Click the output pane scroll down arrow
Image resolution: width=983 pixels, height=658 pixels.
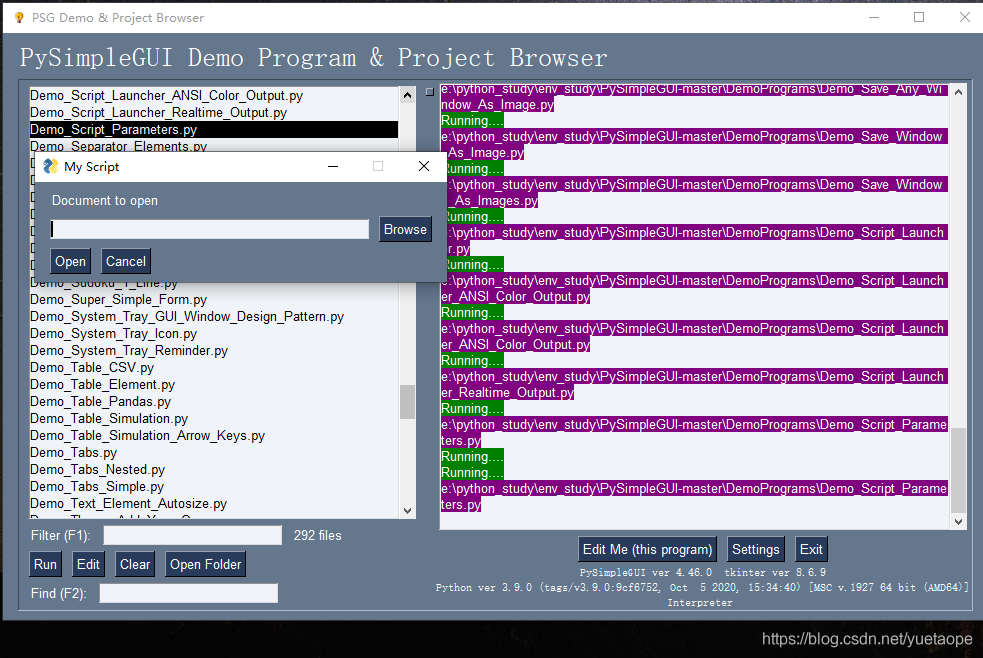click(959, 521)
